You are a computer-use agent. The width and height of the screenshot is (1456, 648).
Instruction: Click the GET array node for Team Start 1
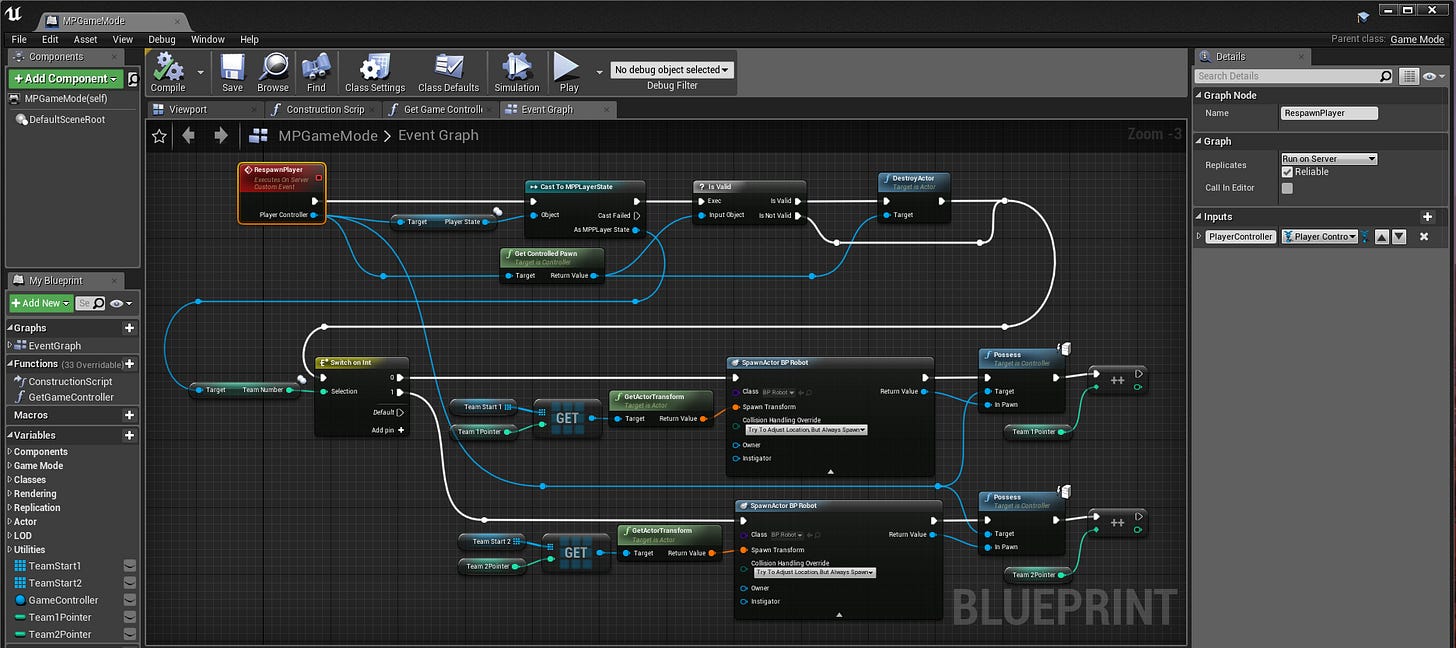coord(567,418)
